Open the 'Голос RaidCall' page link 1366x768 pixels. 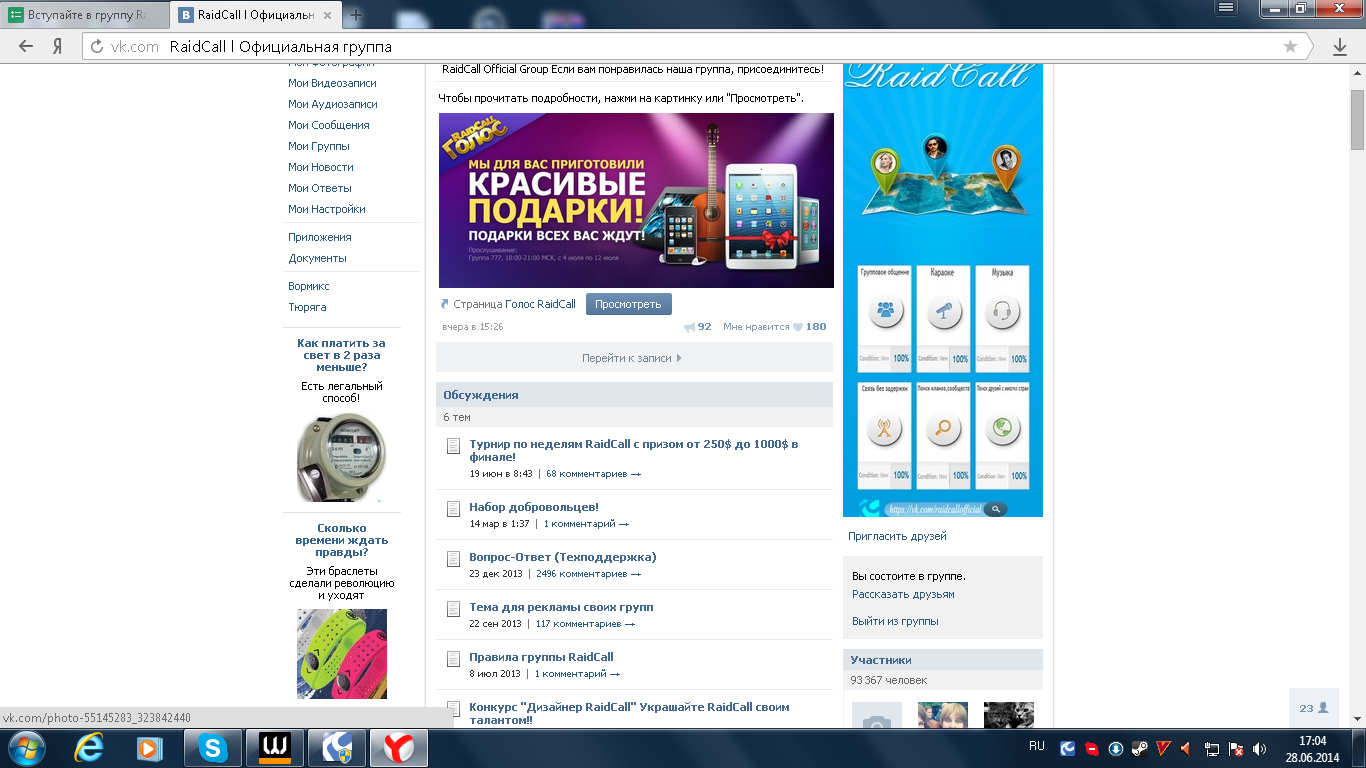pos(540,304)
